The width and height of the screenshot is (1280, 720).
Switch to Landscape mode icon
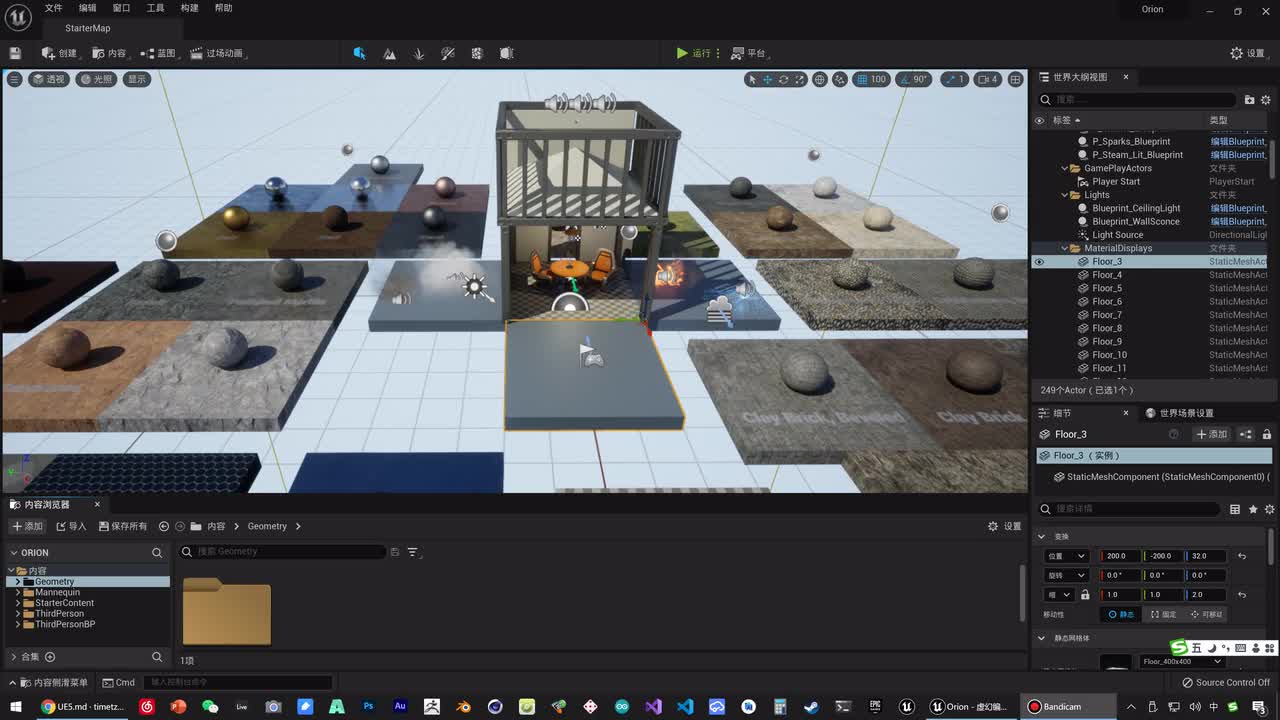(390, 53)
